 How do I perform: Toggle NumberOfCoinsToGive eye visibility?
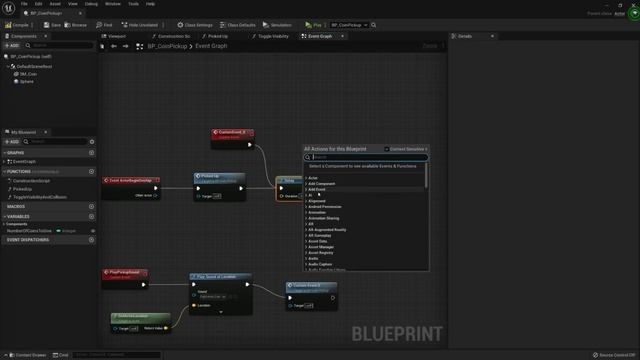click(93, 231)
